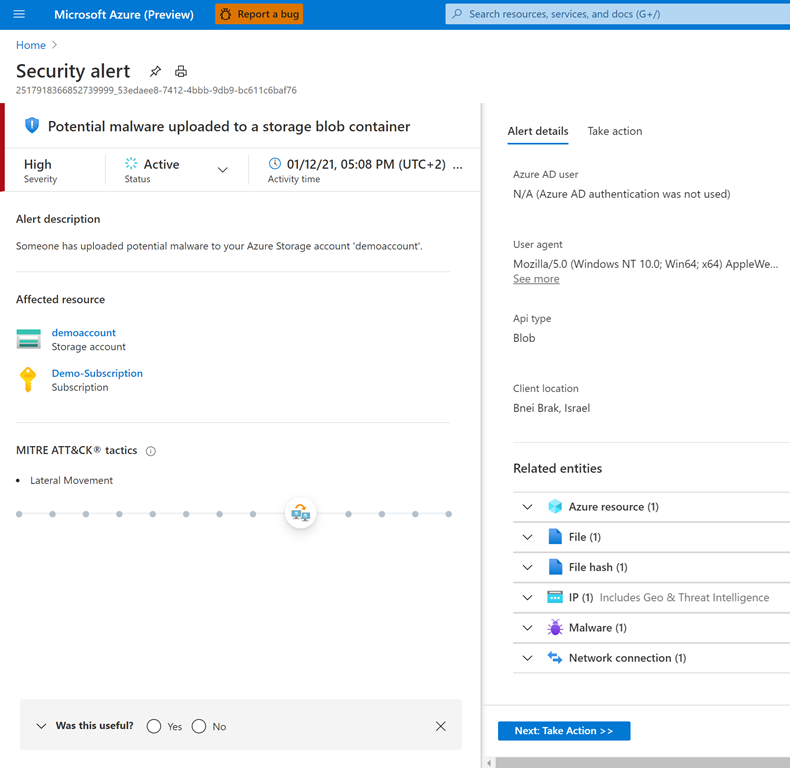The image size is (790, 768).
Task: Switch to the Take action tab
Action: coord(615,131)
